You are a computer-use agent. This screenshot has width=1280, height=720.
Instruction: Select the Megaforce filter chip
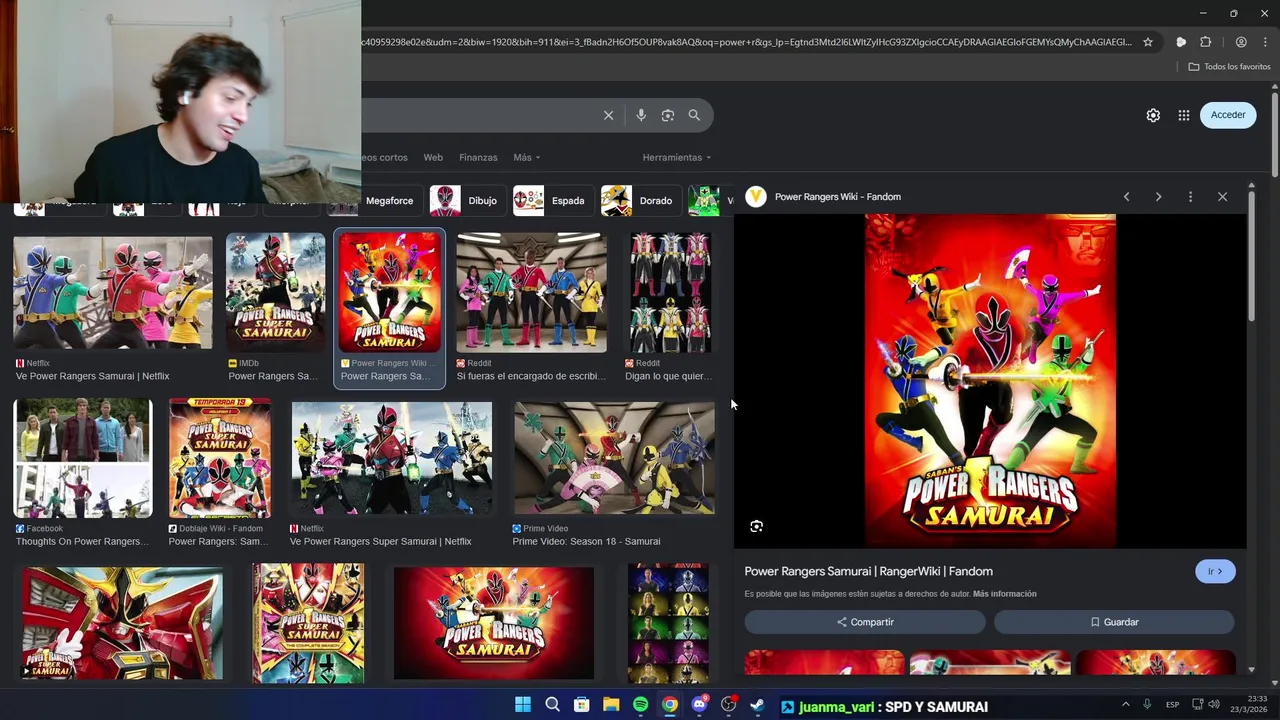tap(377, 200)
